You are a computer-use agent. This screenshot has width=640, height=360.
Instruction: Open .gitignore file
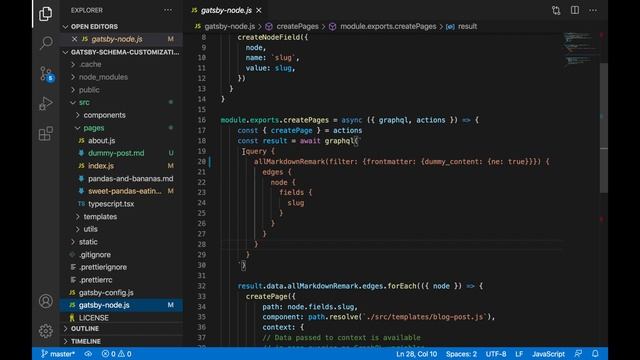pyautogui.click(x=121, y=255)
